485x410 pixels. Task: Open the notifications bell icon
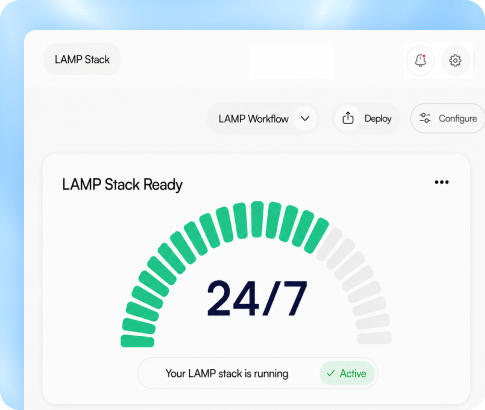click(x=420, y=60)
